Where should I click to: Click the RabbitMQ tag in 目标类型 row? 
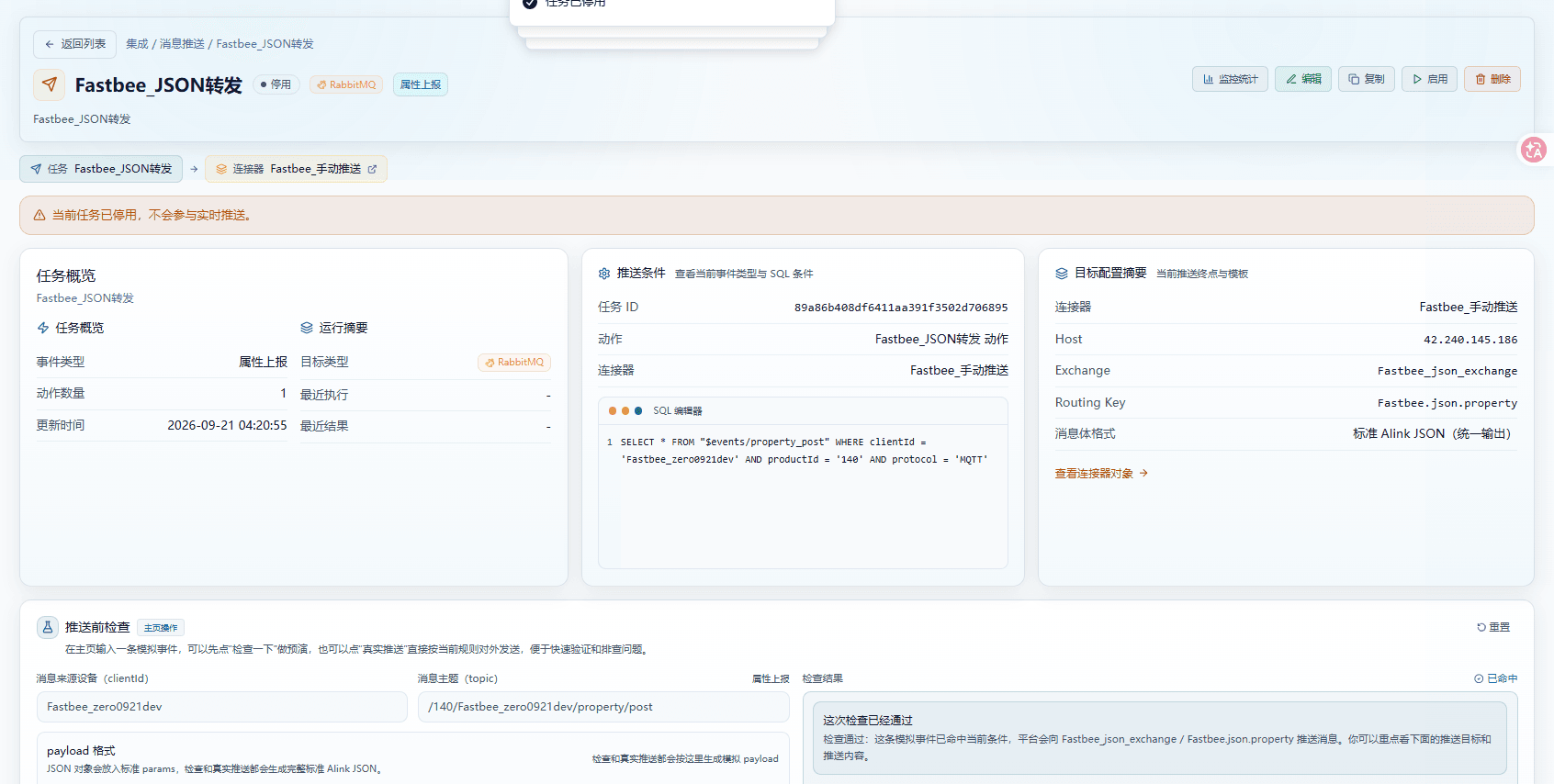click(514, 363)
